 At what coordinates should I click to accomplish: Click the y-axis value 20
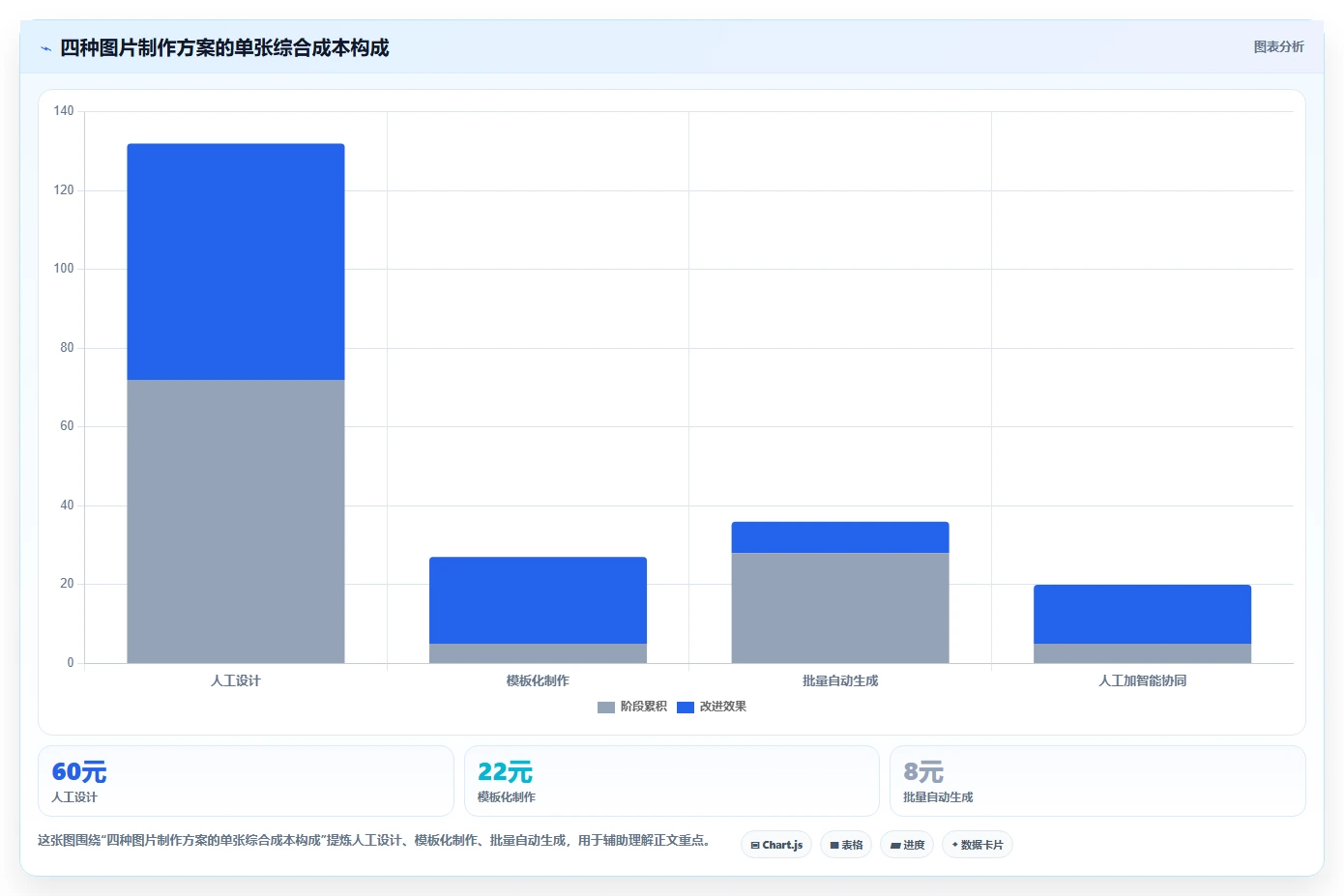click(67, 584)
